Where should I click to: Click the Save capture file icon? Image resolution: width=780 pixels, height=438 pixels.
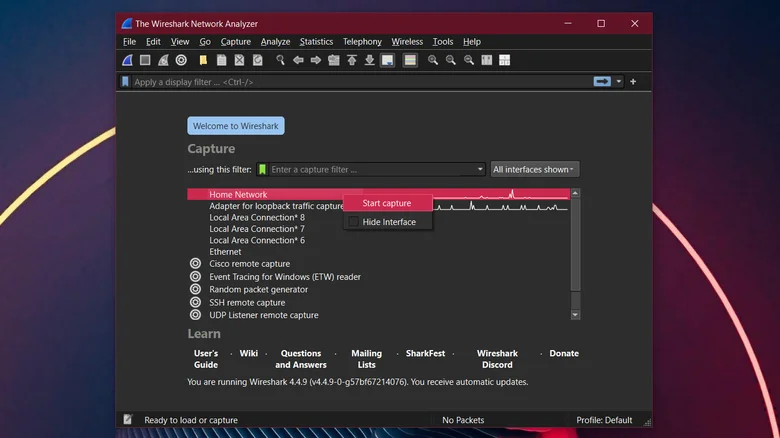221,60
